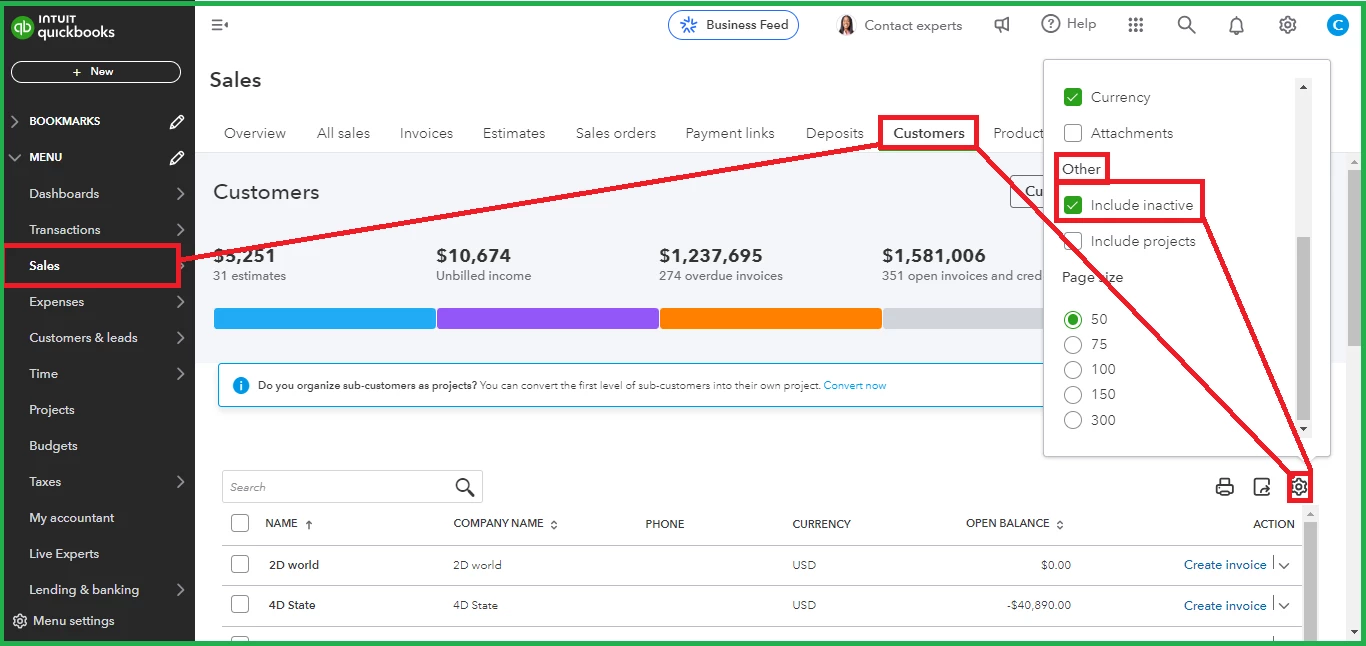
Task: Open action dropdown arrow for 2D world
Action: (x=1284, y=565)
